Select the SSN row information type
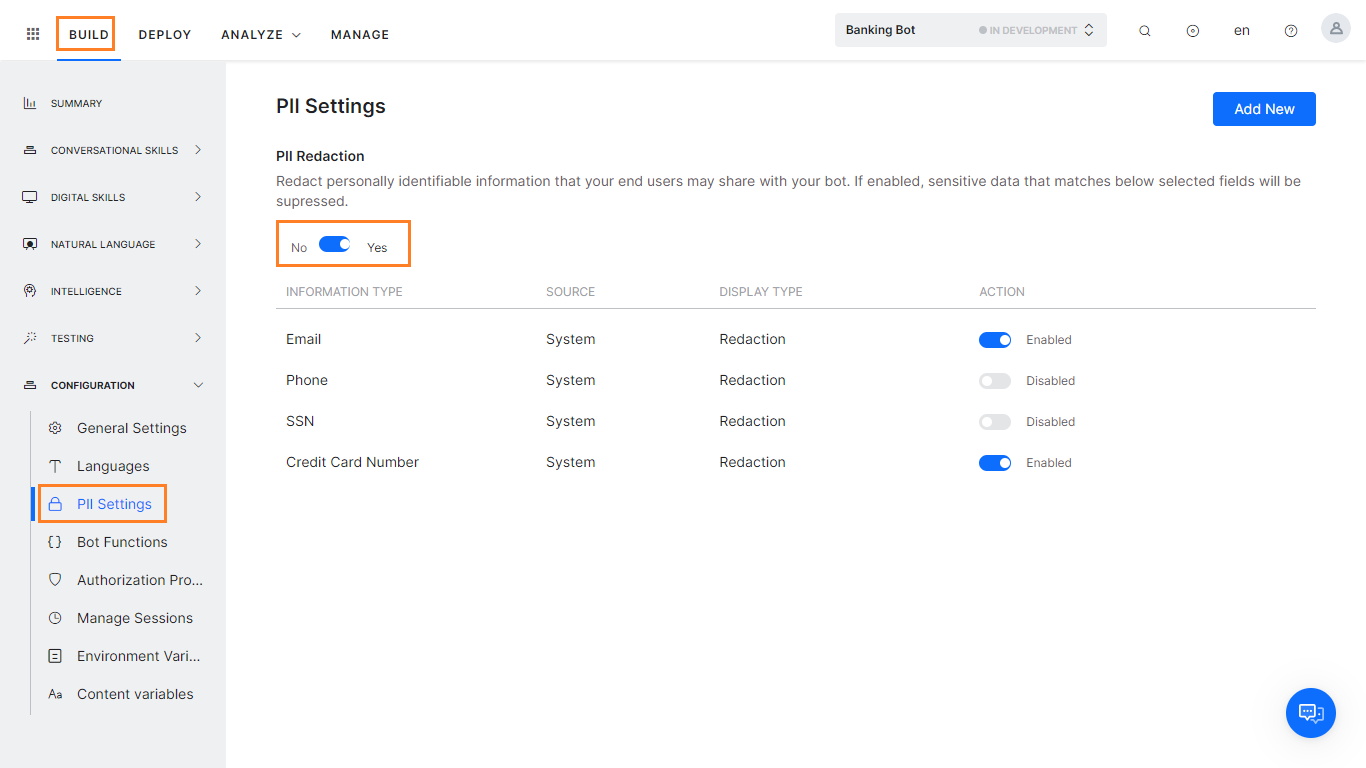1366x768 pixels. click(300, 421)
